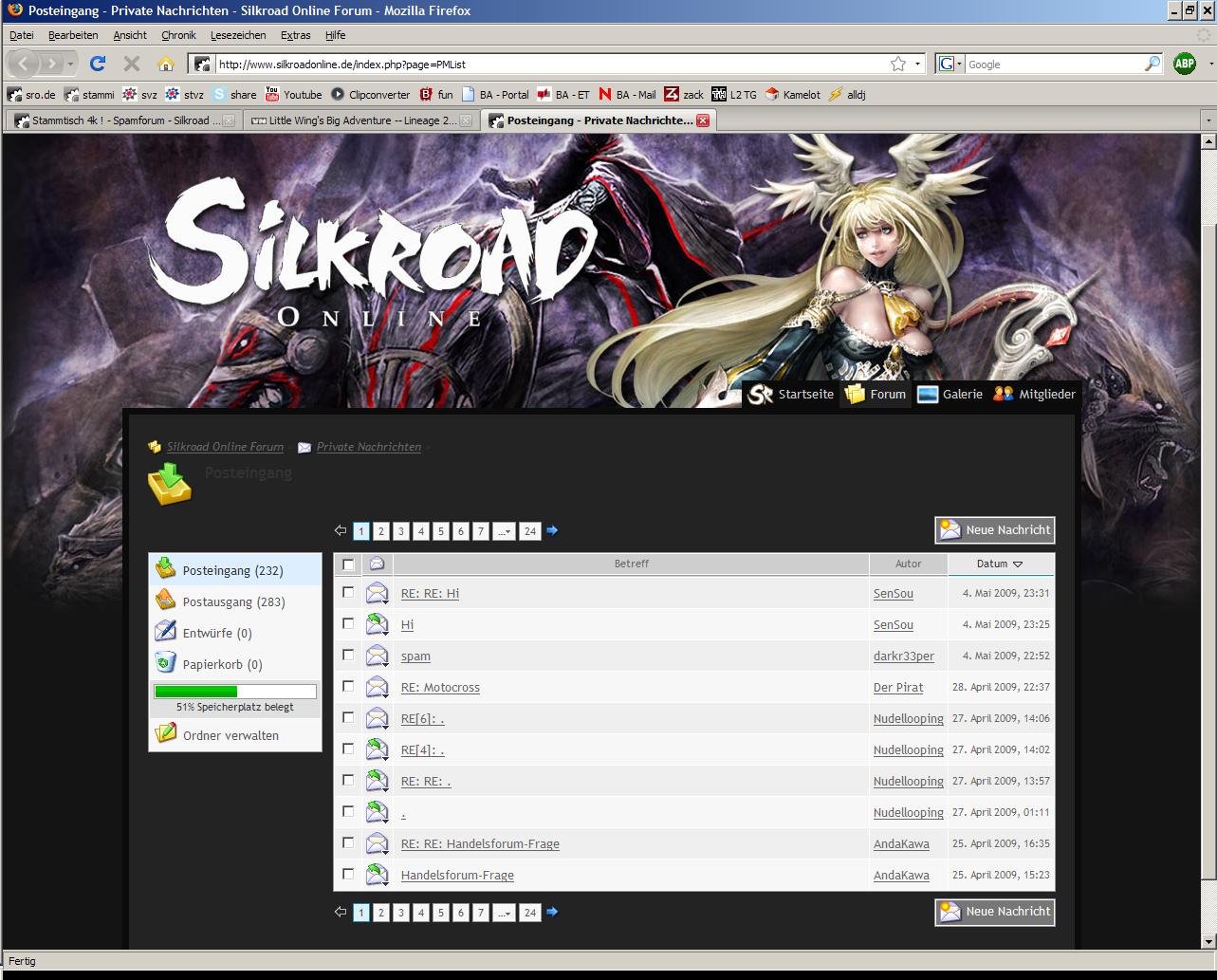Bookmark page with the star icon
1217x980 pixels.
897,64
